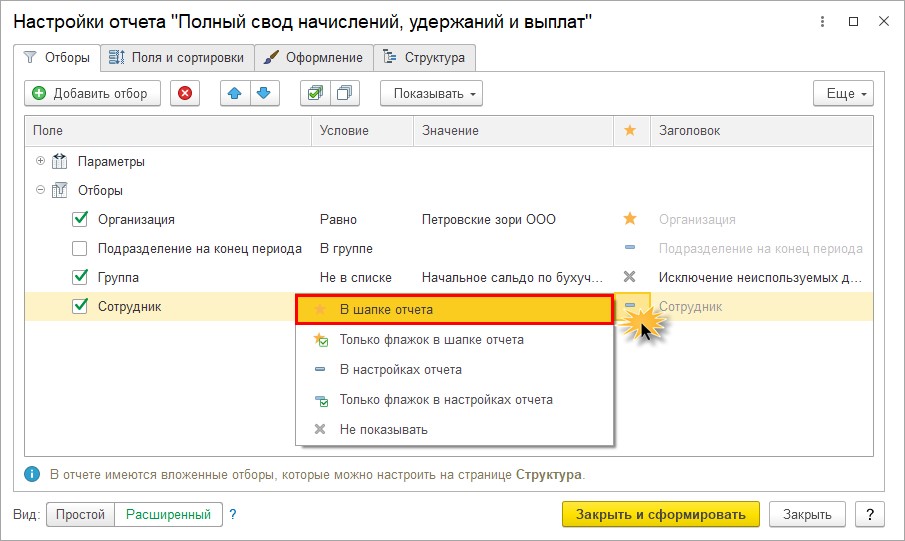Expand the Параметры tree node
905x541 pixels.
pyautogui.click(x=40, y=161)
